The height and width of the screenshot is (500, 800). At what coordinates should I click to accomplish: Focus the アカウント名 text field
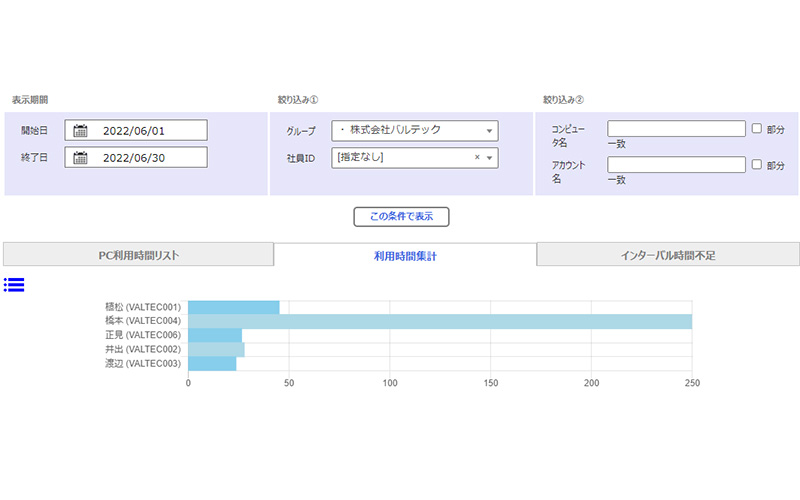coord(677,164)
